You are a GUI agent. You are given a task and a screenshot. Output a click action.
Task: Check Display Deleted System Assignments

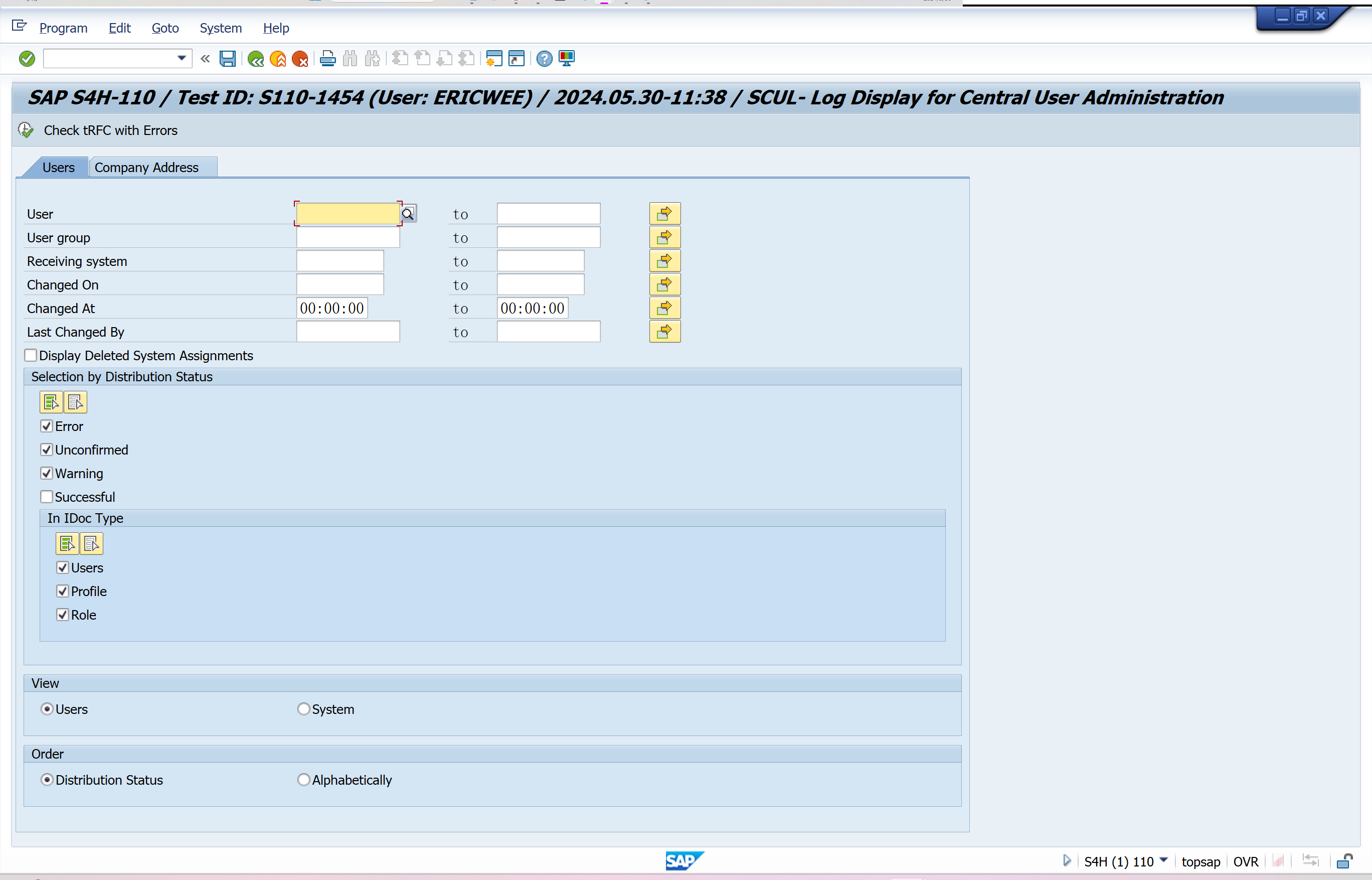(x=31, y=355)
